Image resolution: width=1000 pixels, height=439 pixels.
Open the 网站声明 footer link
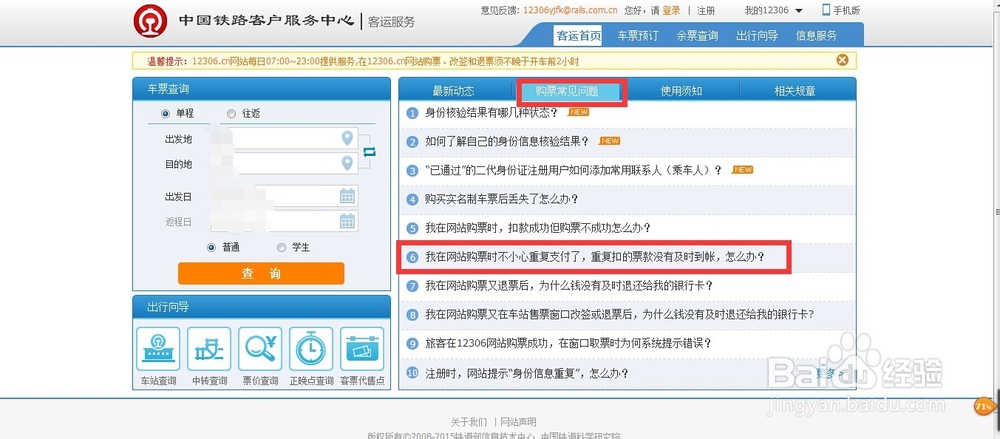[x=518, y=422]
